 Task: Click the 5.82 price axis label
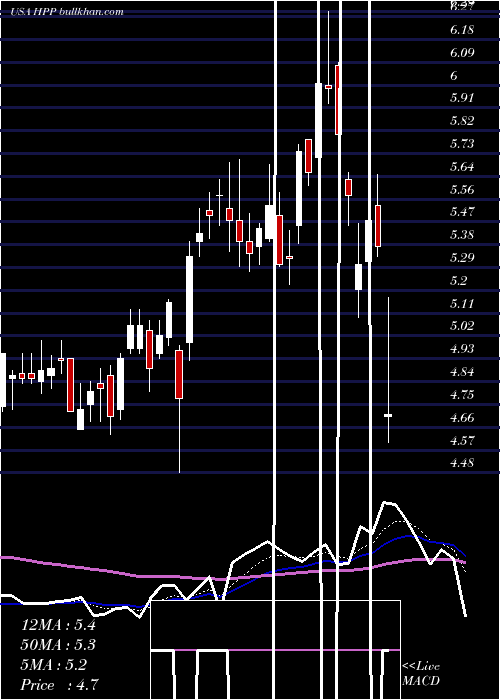point(462,121)
